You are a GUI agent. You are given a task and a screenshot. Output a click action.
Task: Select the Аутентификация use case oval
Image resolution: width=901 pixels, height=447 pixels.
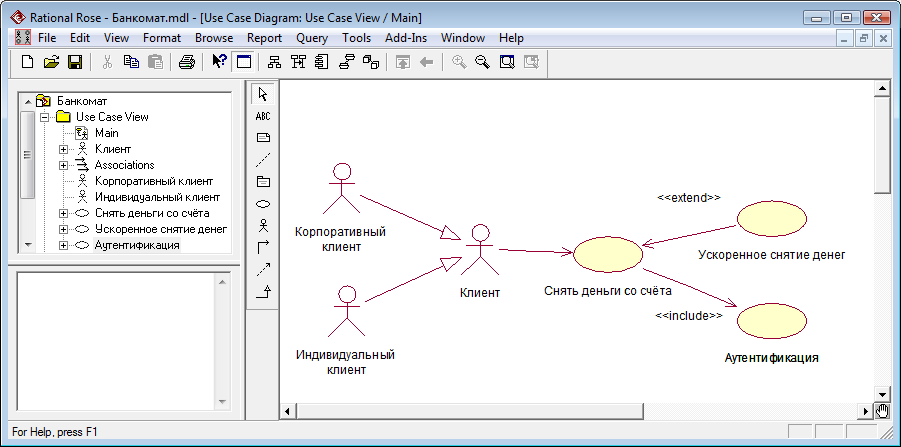772,322
